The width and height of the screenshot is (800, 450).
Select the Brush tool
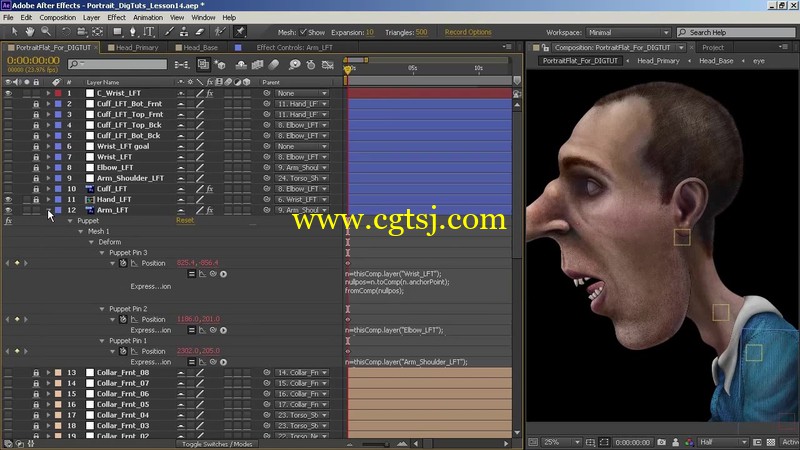[169, 32]
